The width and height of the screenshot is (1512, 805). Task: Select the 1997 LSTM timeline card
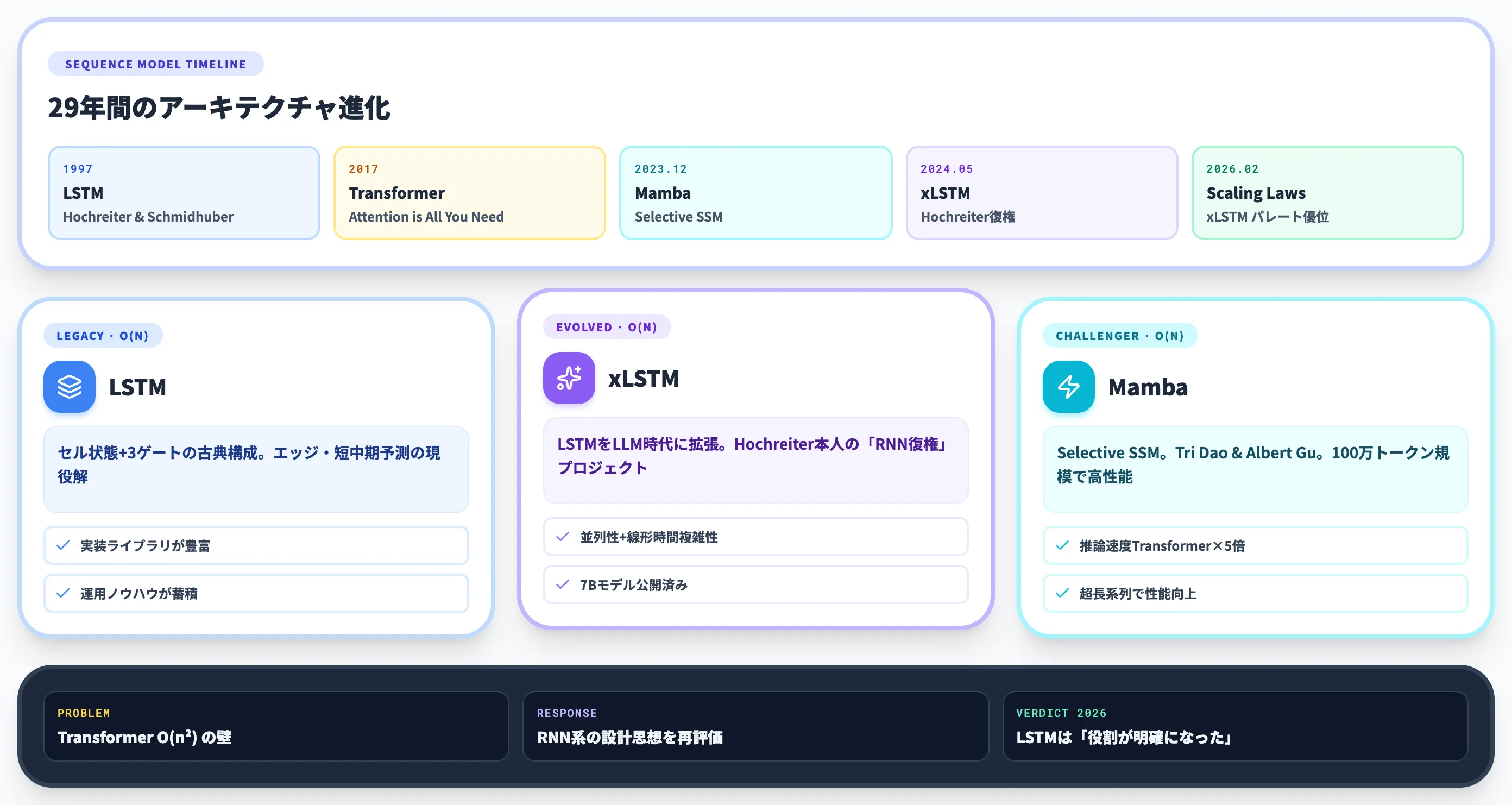tap(184, 193)
